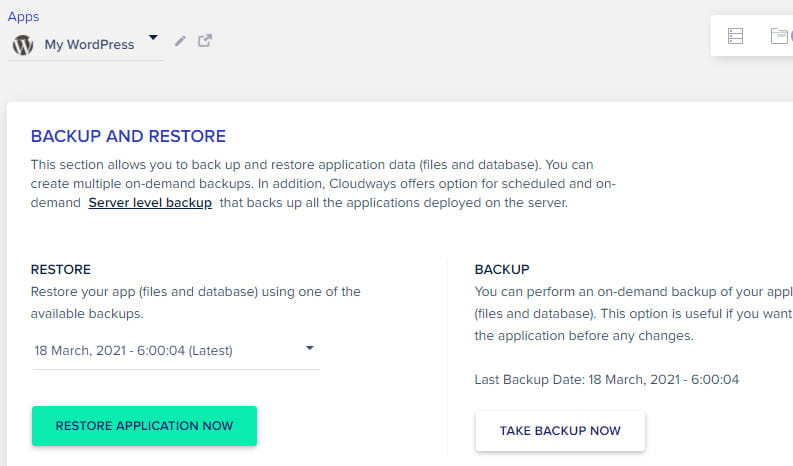Image resolution: width=793 pixels, height=466 pixels.
Task: Expand the restore backup date dropdown arrow
Action: coord(309,348)
